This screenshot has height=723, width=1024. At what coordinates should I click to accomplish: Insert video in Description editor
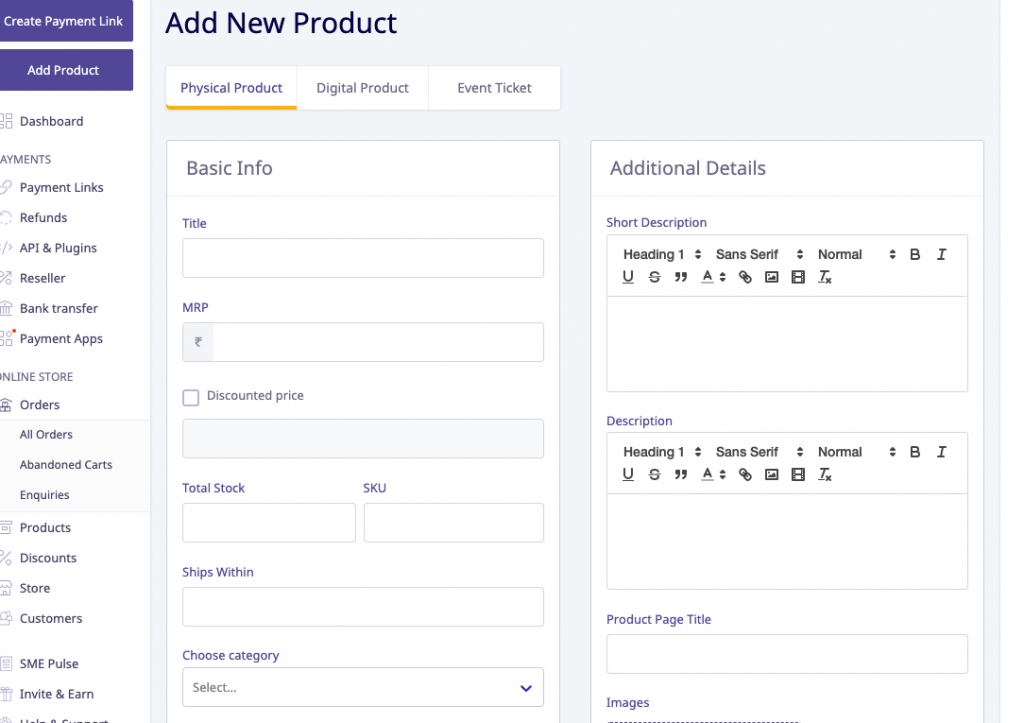click(x=798, y=475)
